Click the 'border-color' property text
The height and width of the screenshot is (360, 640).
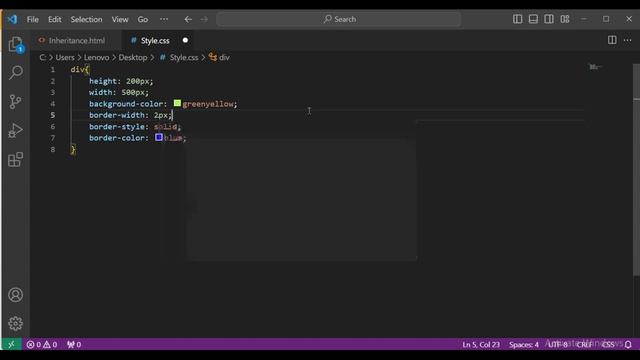117,138
